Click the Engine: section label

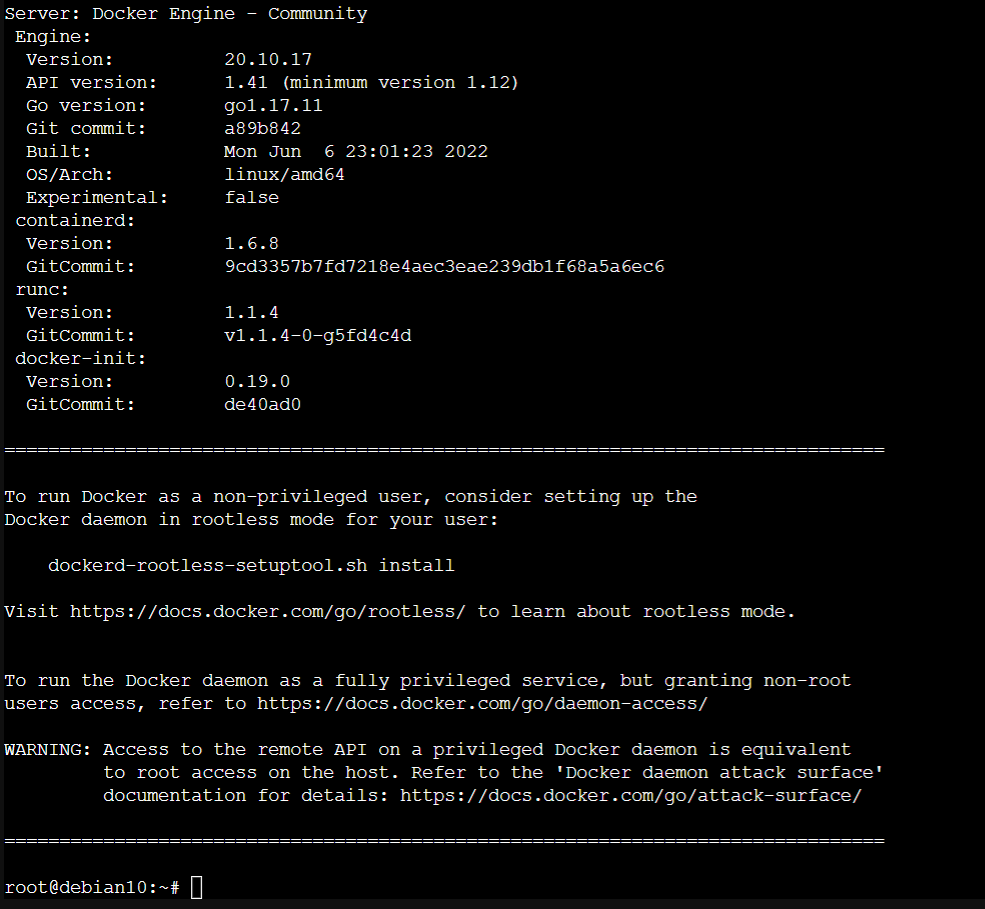(x=53, y=36)
